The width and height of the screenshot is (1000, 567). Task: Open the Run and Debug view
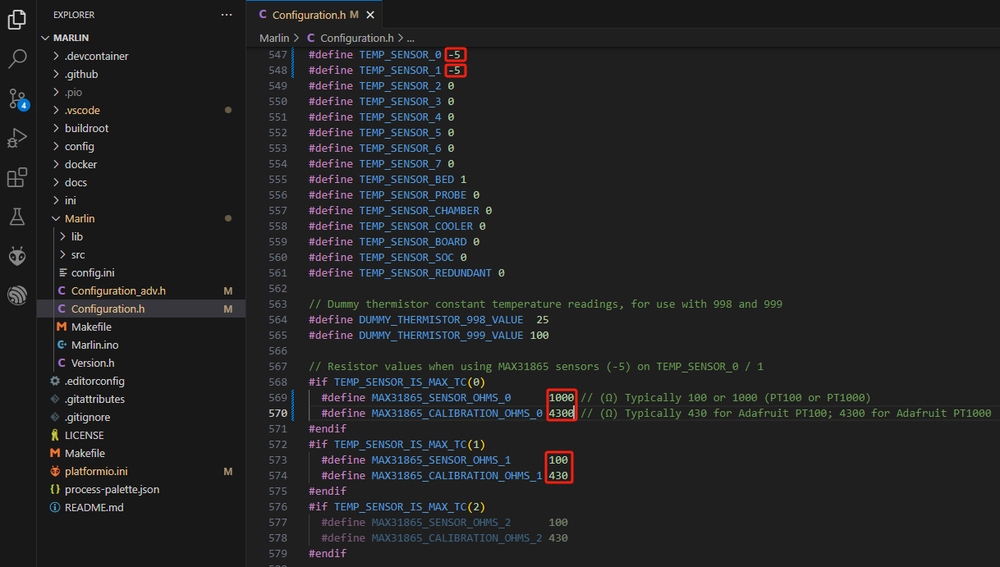17,137
